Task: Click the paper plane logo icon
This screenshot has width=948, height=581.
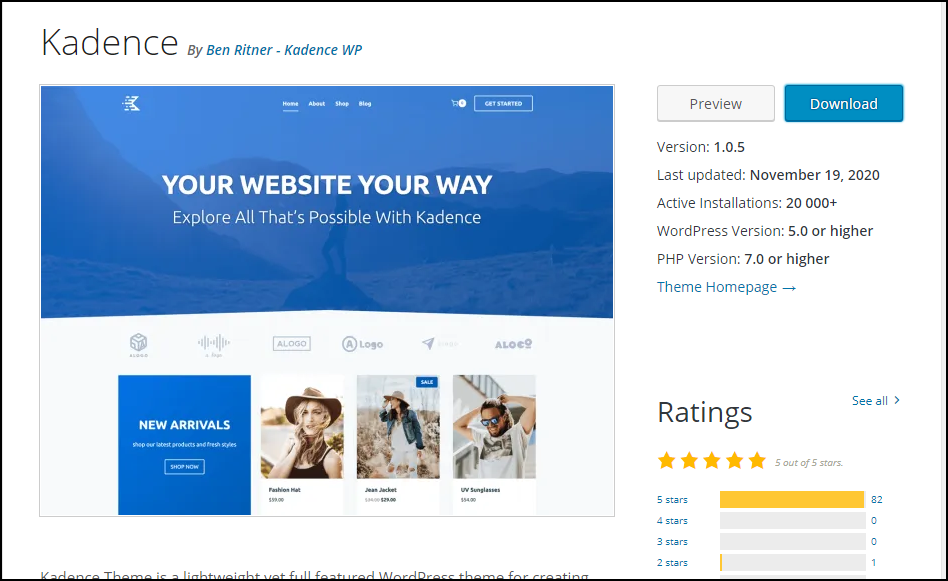Action: pyautogui.click(x=429, y=343)
